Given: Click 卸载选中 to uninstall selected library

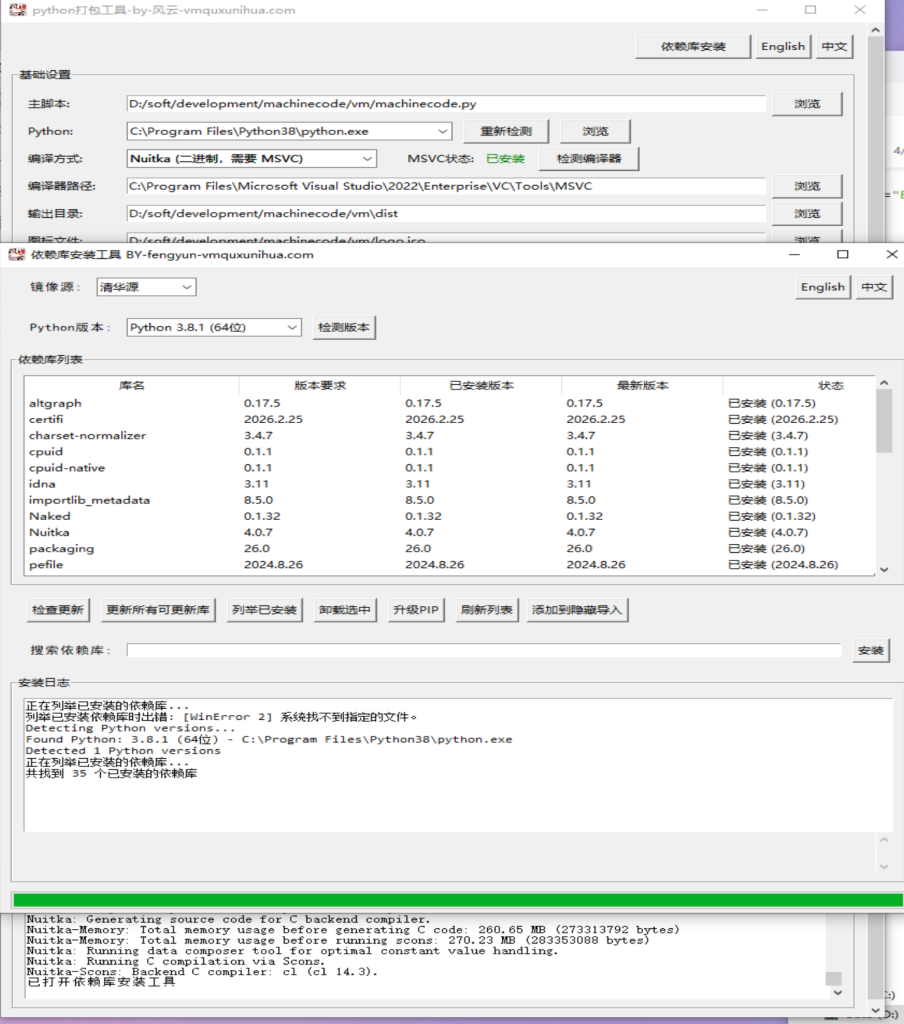Looking at the screenshot, I should coord(344,609).
